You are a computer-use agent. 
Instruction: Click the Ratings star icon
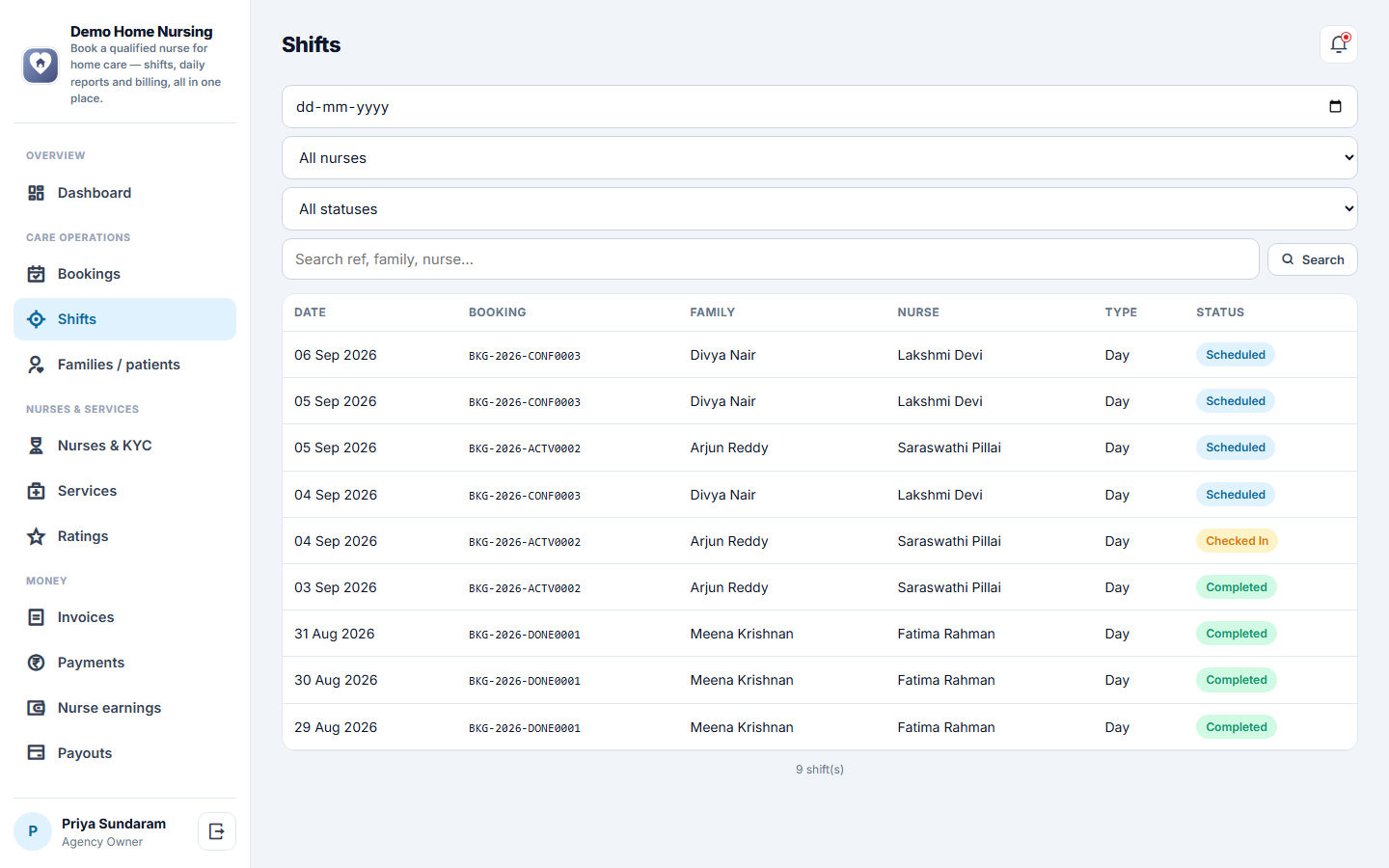pyautogui.click(x=37, y=536)
